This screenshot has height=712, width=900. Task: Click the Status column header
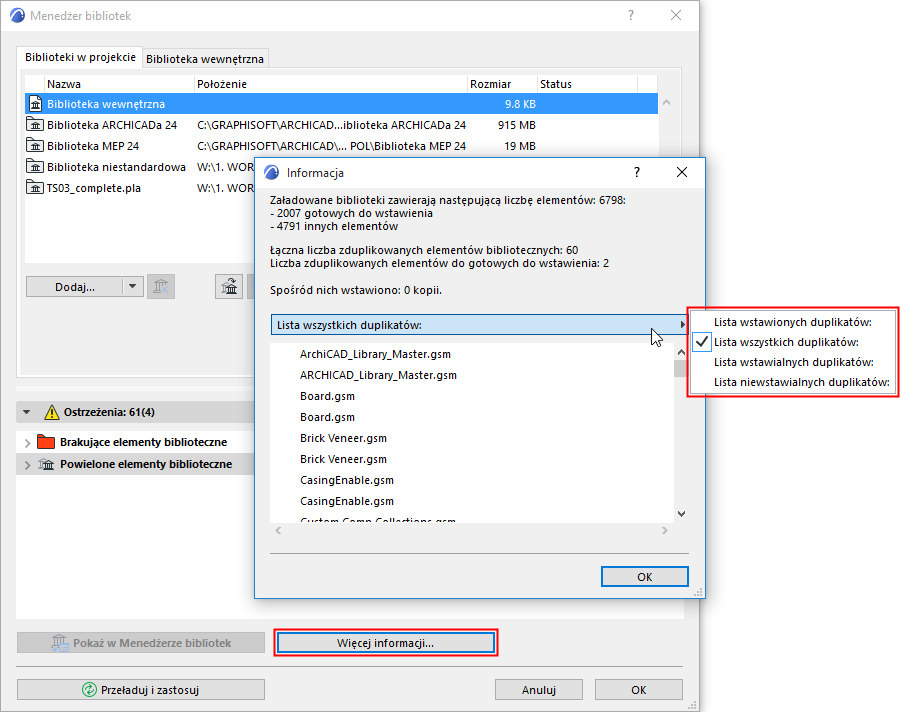pyautogui.click(x=587, y=84)
